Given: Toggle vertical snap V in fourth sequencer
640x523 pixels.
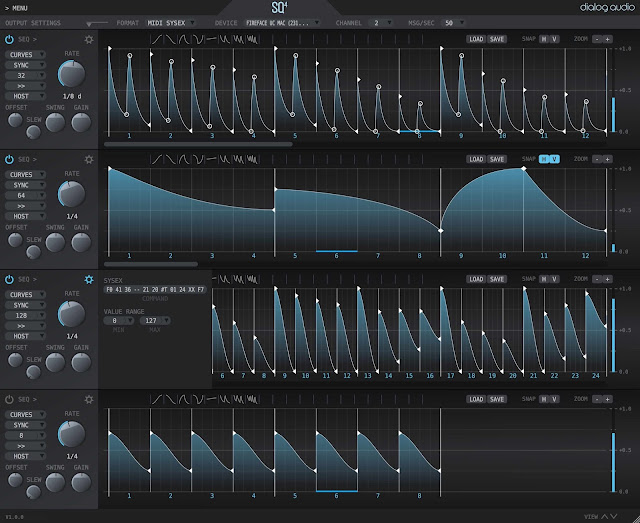Looking at the screenshot, I should (554, 399).
